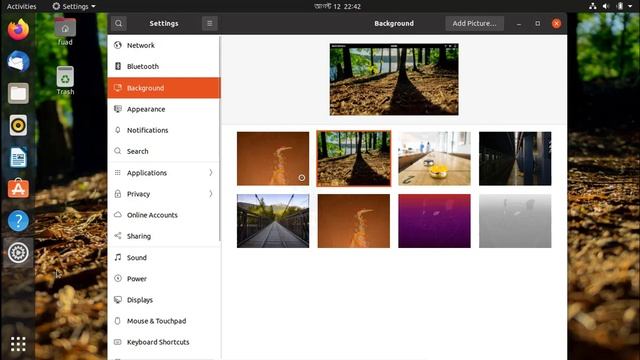The image size is (640, 360).
Task: Click the volume icon in top bar
Action: coord(606,6)
